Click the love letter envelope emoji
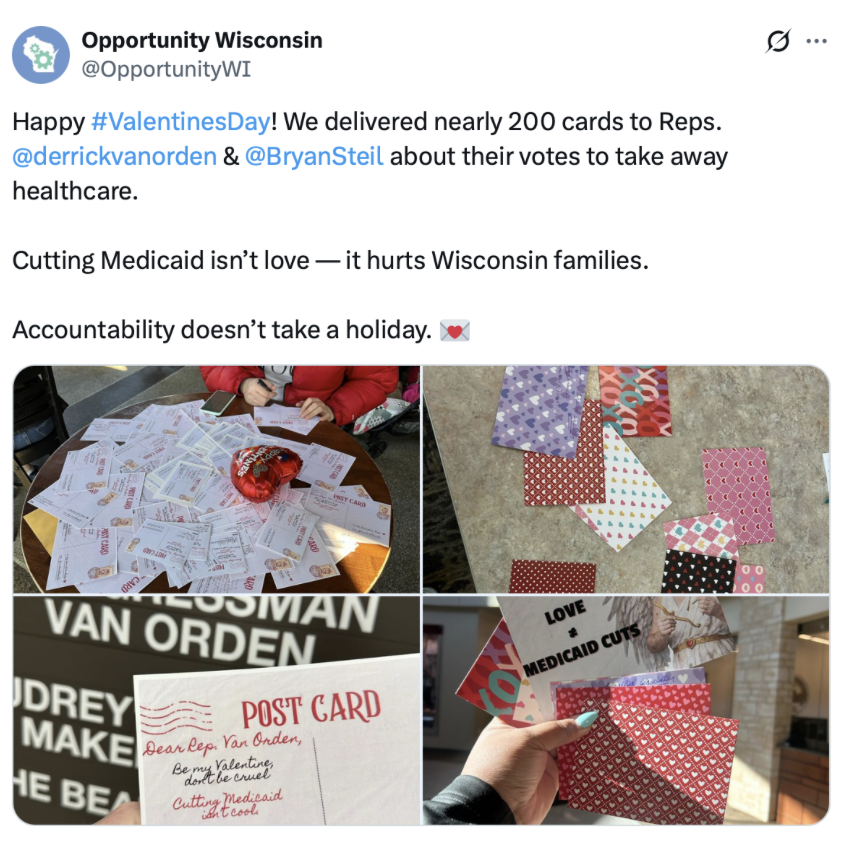Screen dimensions: 852x852 click(x=454, y=331)
